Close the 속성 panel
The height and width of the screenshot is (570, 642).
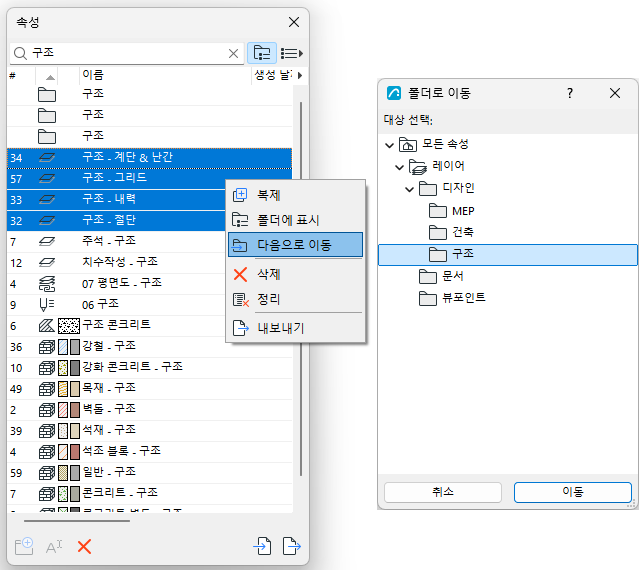(x=294, y=22)
